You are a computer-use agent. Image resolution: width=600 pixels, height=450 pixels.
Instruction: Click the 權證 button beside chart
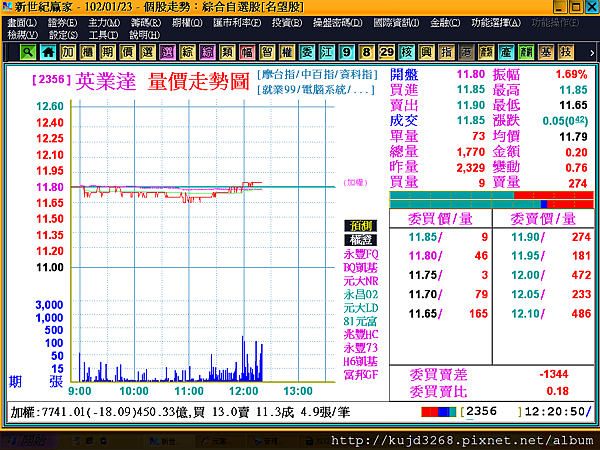coord(360,240)
